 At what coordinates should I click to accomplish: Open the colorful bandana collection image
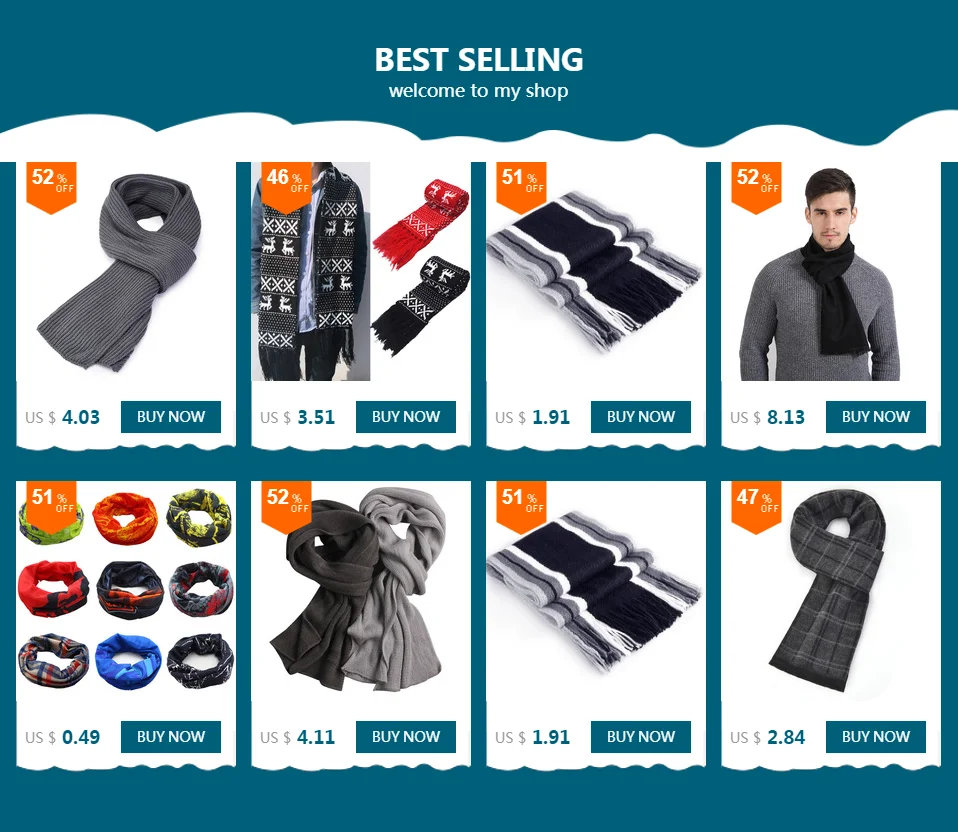125,591
